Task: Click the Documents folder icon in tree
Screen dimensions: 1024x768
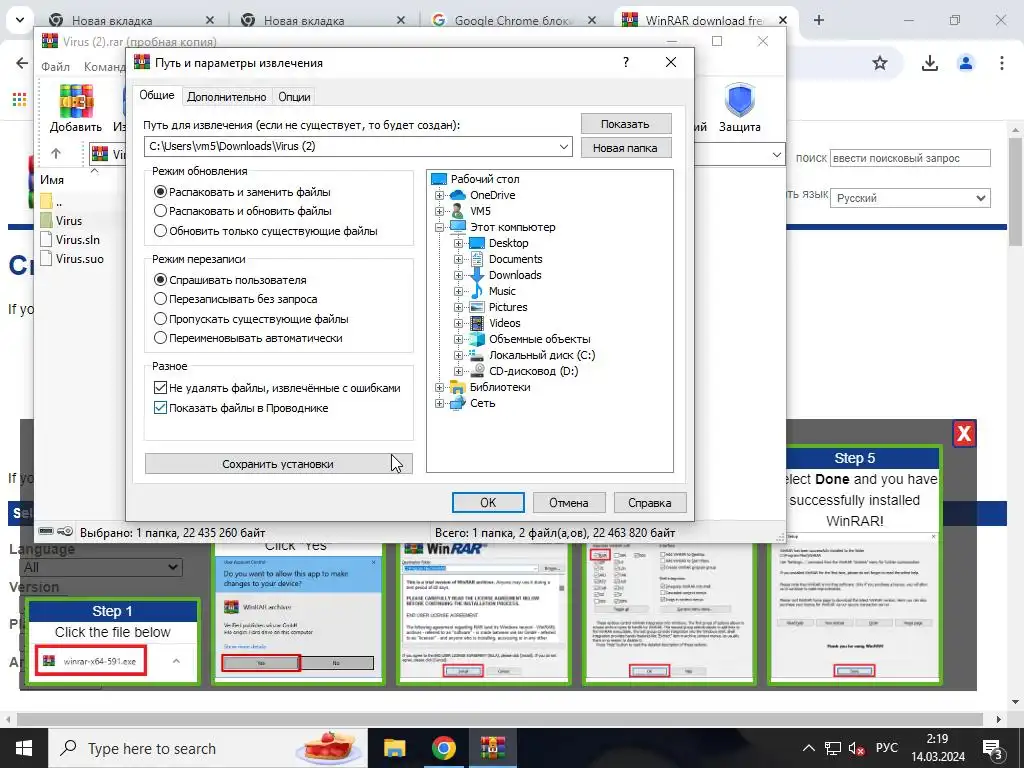Action: [477, 259]
